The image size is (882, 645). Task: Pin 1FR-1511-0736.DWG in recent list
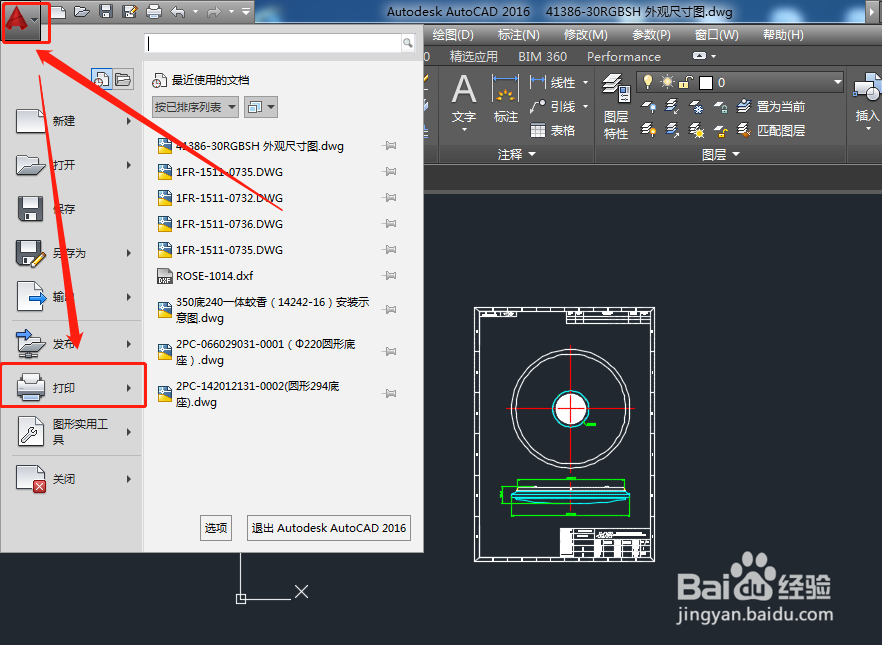coord(389,223)
